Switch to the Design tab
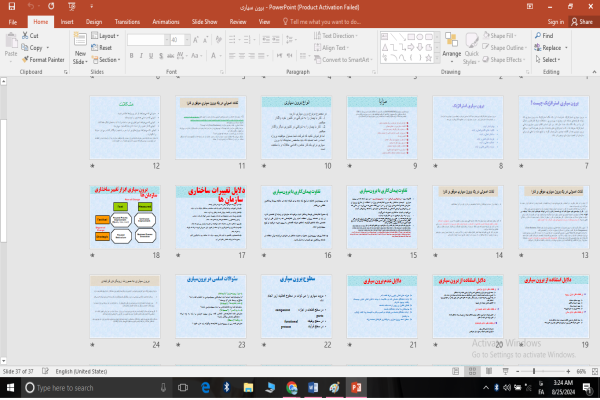 click(94, 20)
